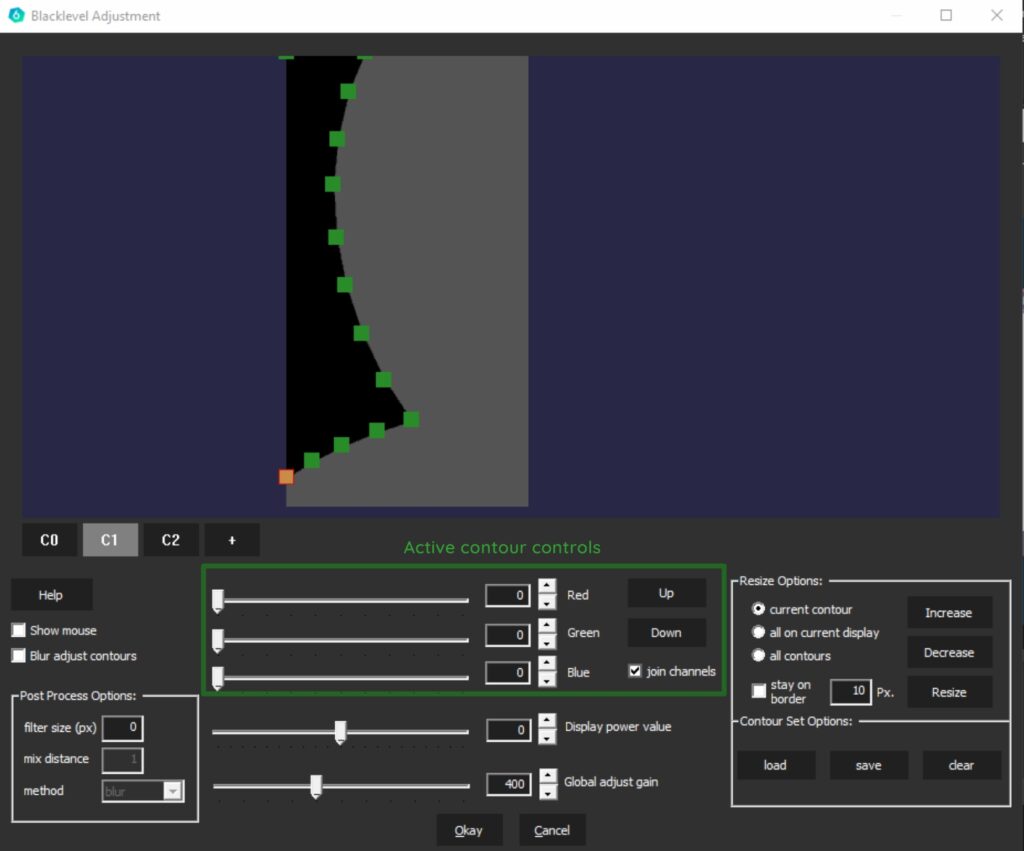Viewport: 1024px width, 851px height.
Task: Click the save contour set button
Action: tap(868, 765)
